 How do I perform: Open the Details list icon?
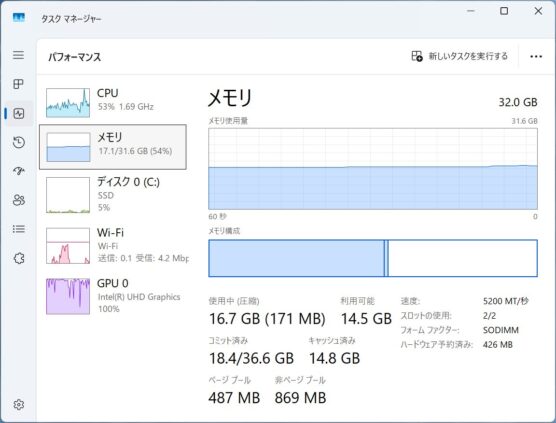coord(18,229)
